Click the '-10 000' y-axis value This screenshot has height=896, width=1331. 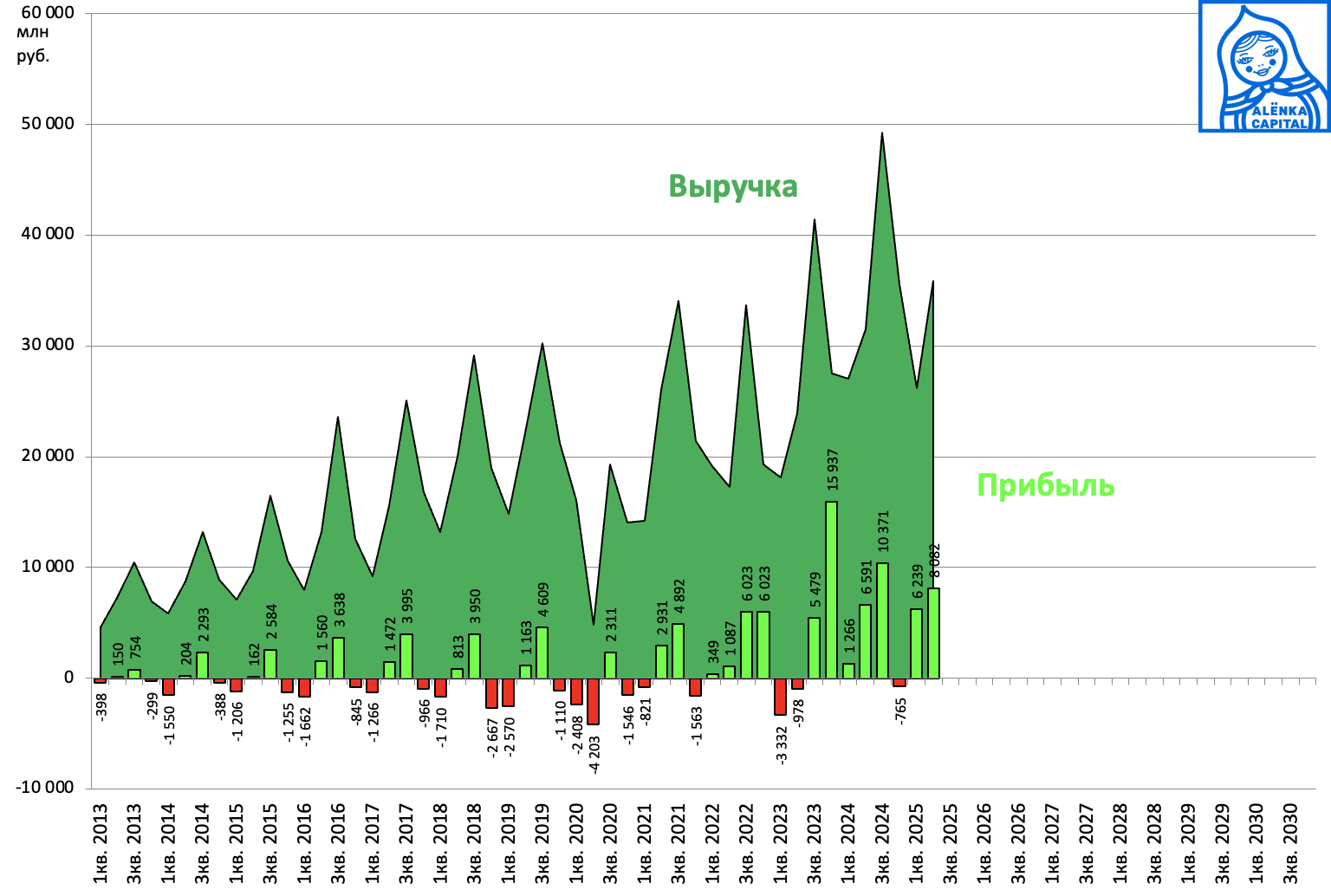coord(44,787)
